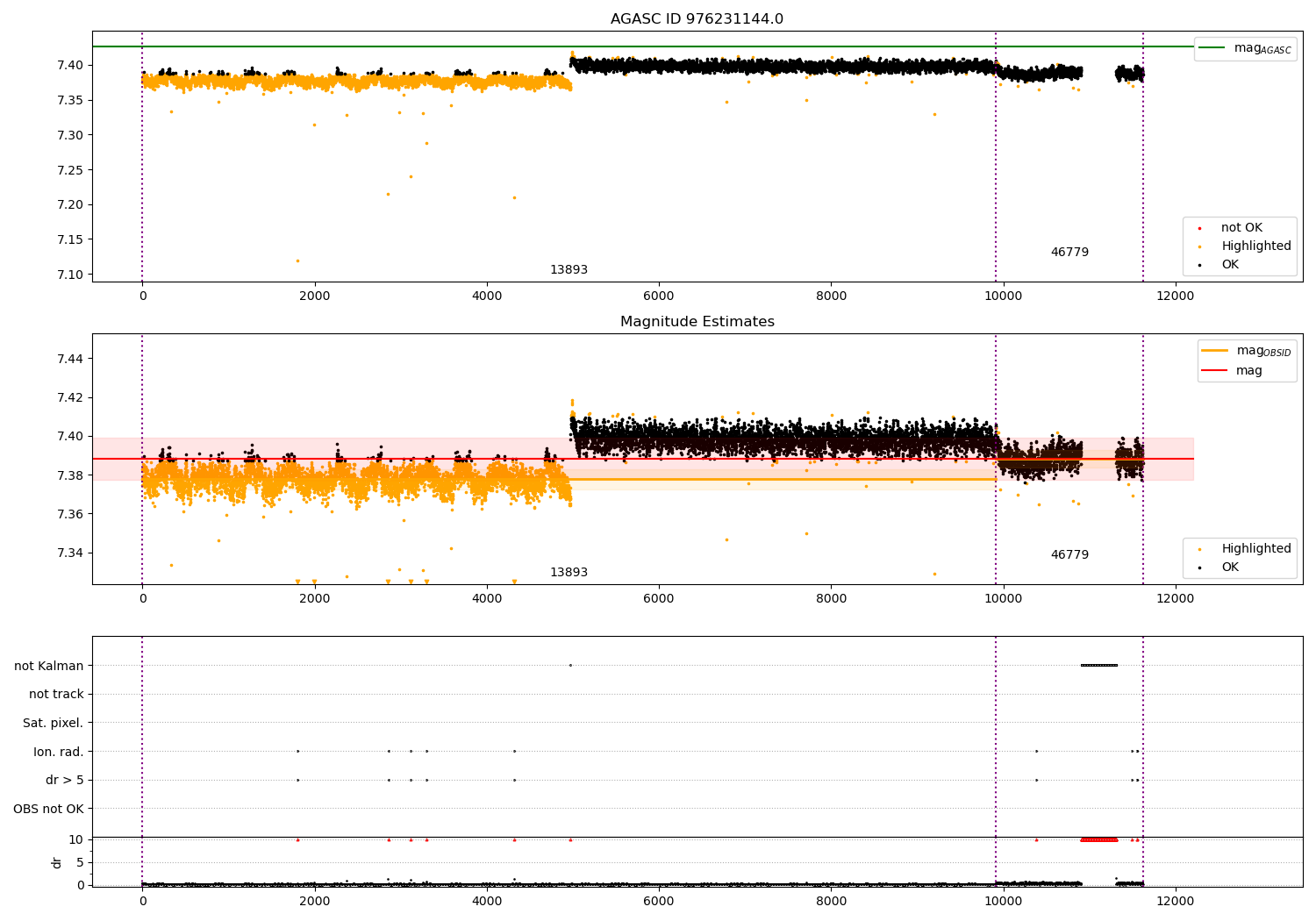
Task: Click obsid label 13893 in top plot
Action: point(569,270)
